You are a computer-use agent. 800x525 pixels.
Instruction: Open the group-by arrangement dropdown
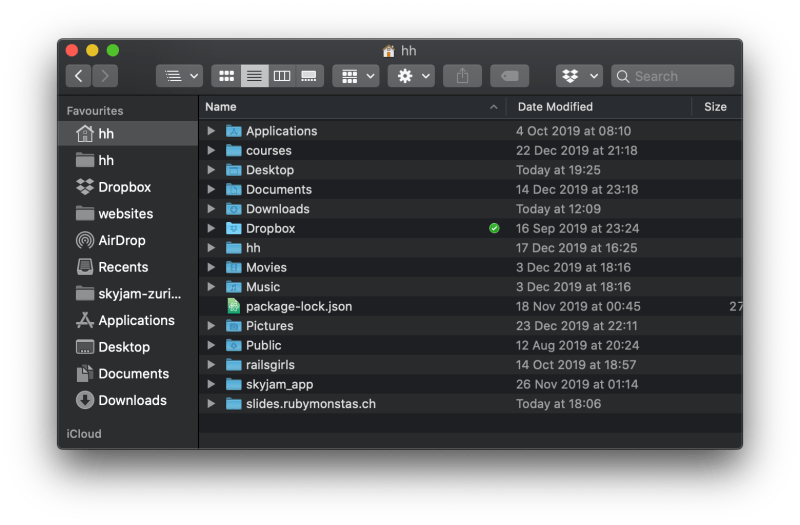356,76
